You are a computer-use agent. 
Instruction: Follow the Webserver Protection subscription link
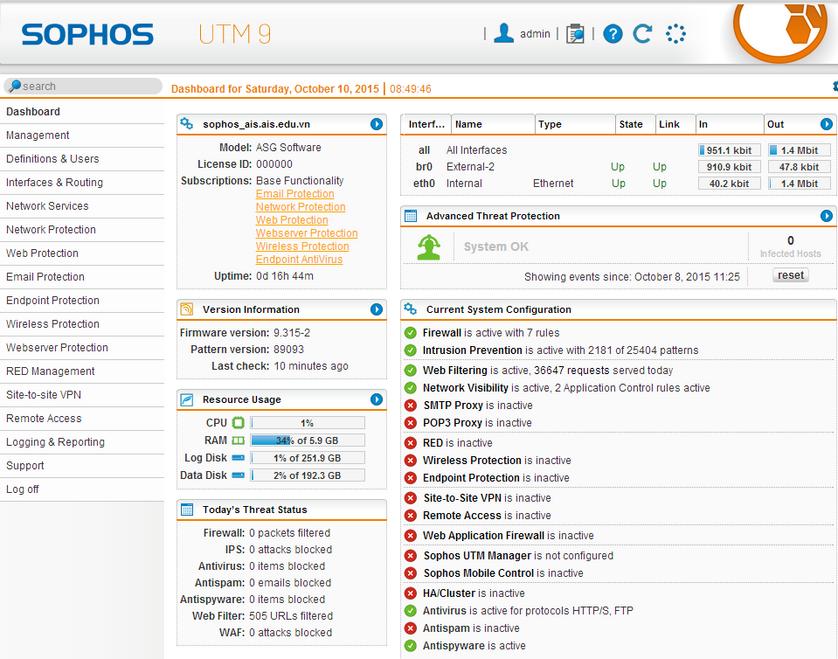[307, 233]
